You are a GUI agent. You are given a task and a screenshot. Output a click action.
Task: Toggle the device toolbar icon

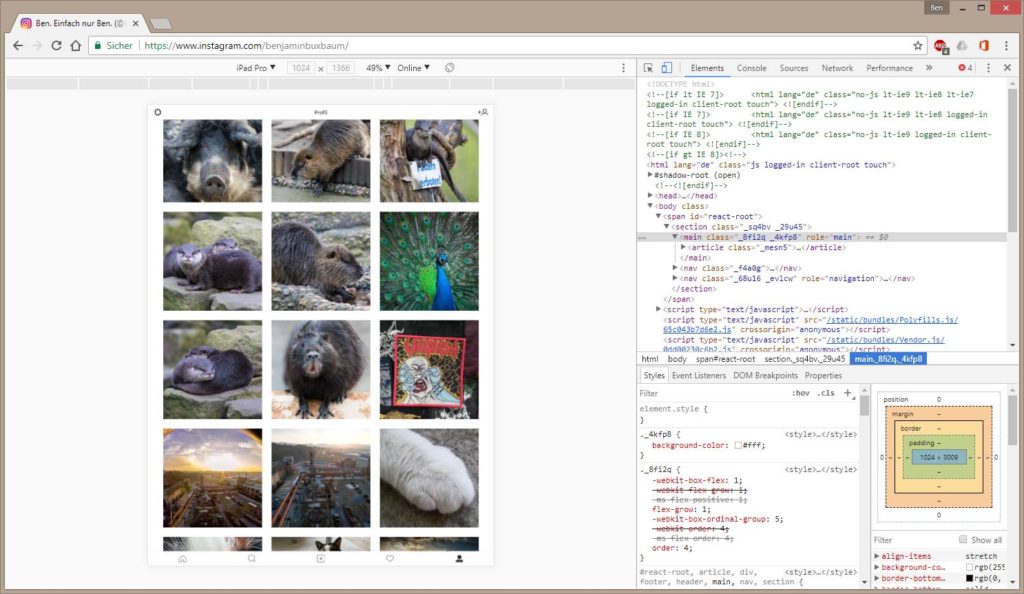tap(666, 68)
